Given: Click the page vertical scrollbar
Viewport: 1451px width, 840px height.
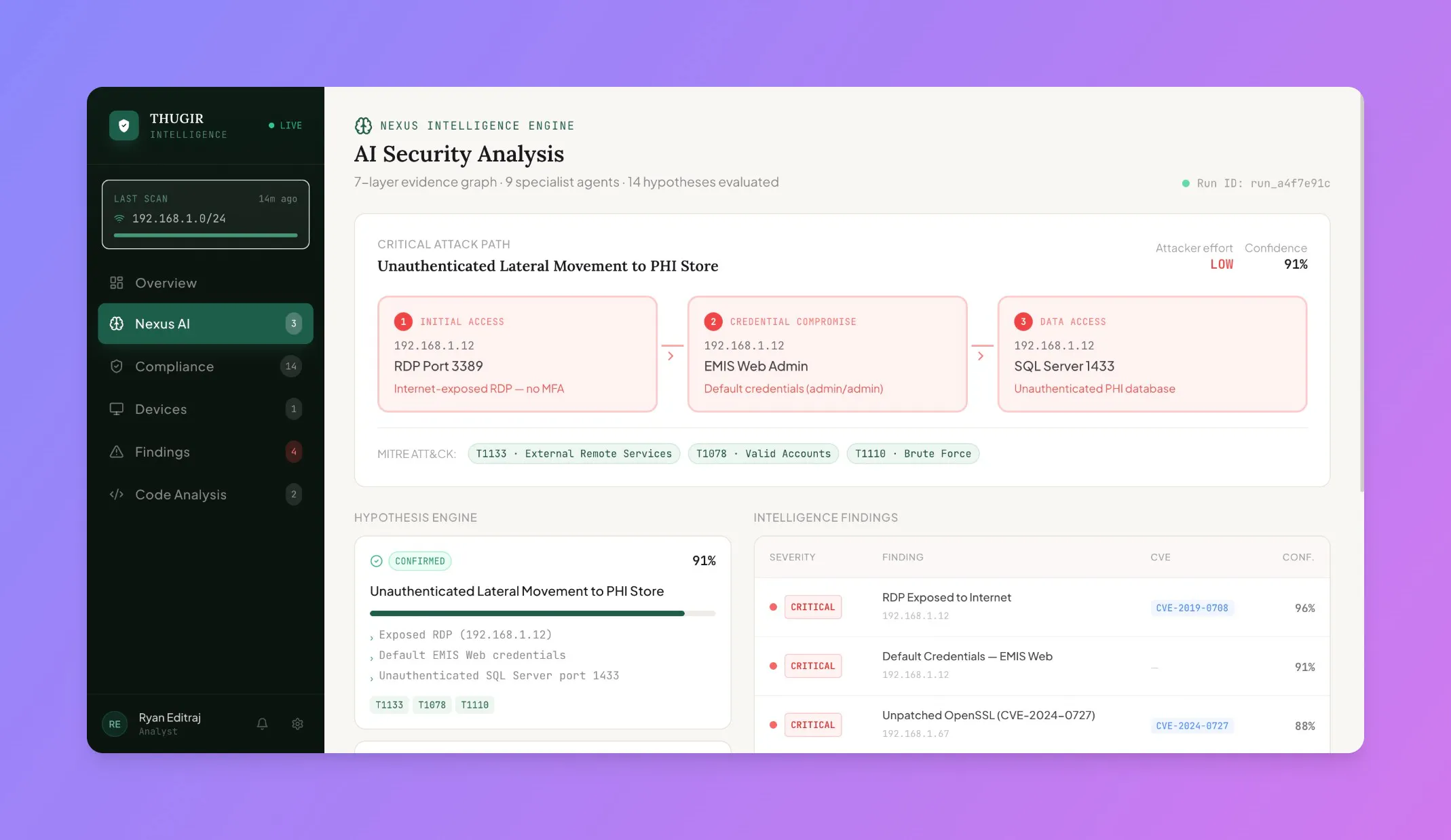Looking at the screenshot, I should coord(1361,292).
